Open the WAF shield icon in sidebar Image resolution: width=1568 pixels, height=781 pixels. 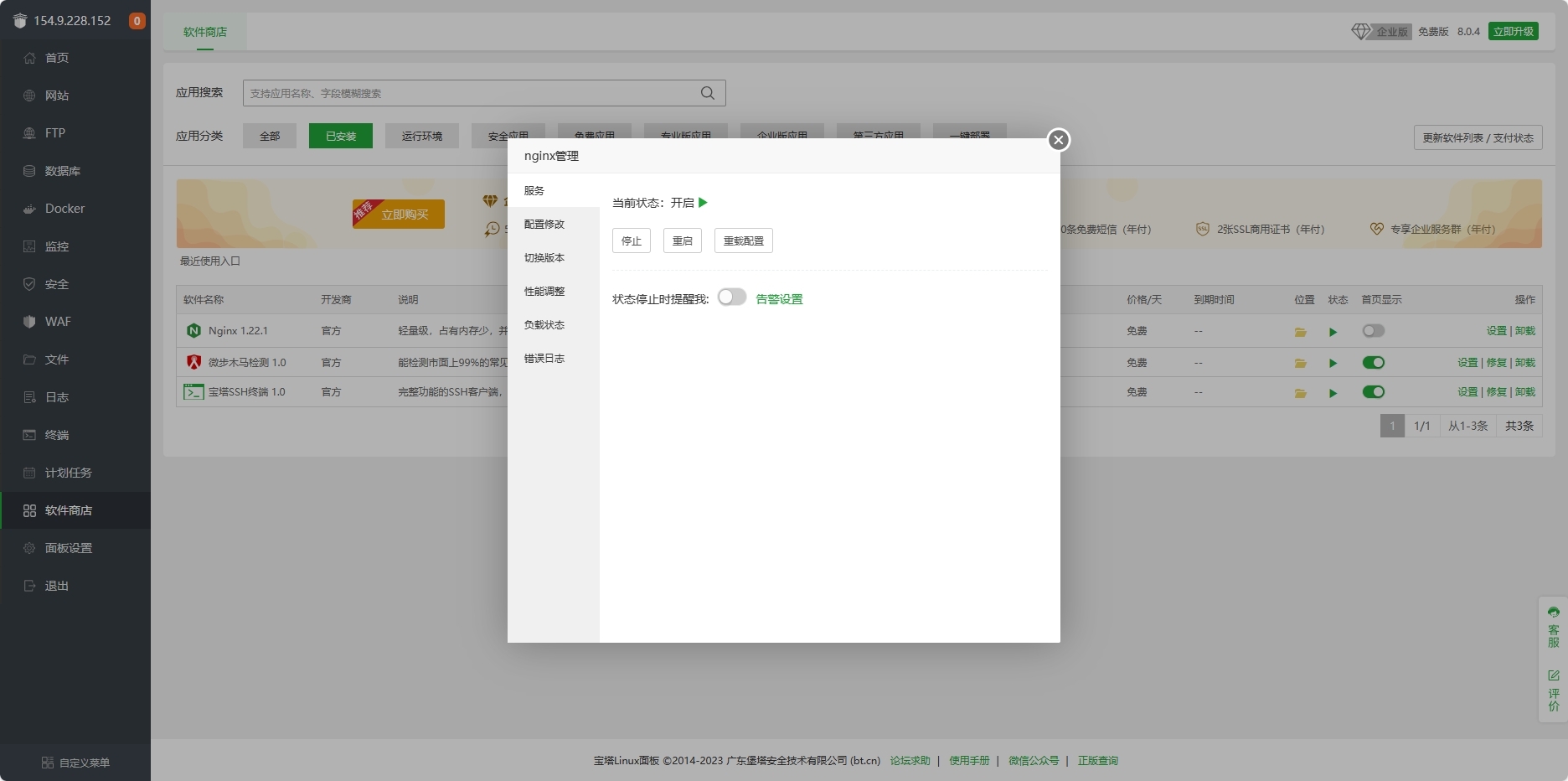[29, 322]
